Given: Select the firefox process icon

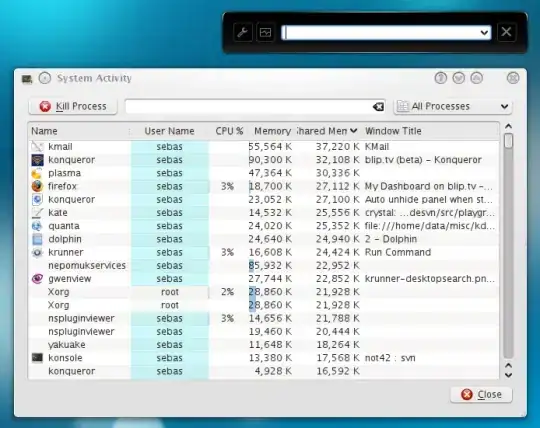Looking at the screenshot, I should pyautogui.click(x=37, y=186).
